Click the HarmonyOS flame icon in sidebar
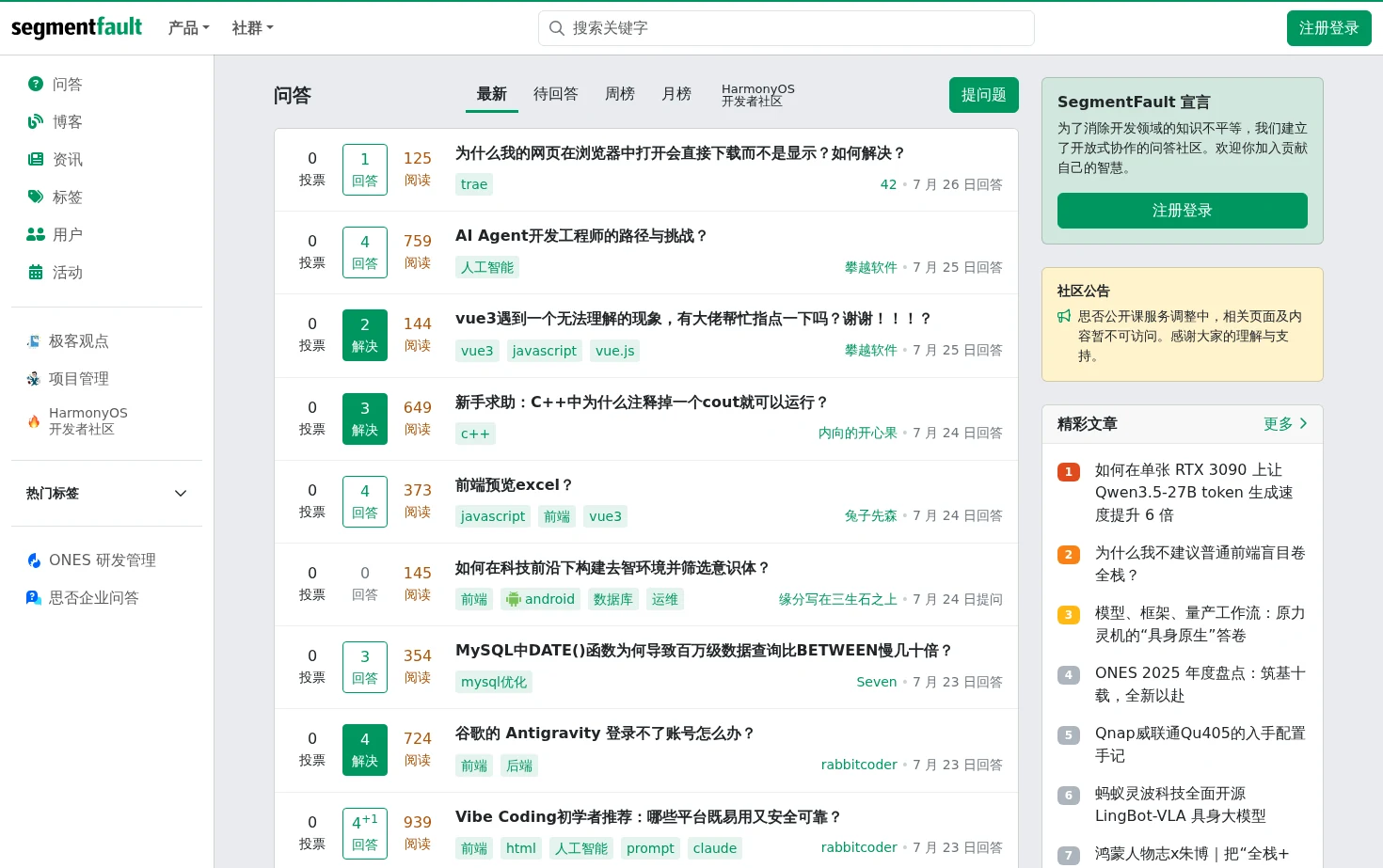This screenshot has height=868, width=1383. click(x=34, y=421)
